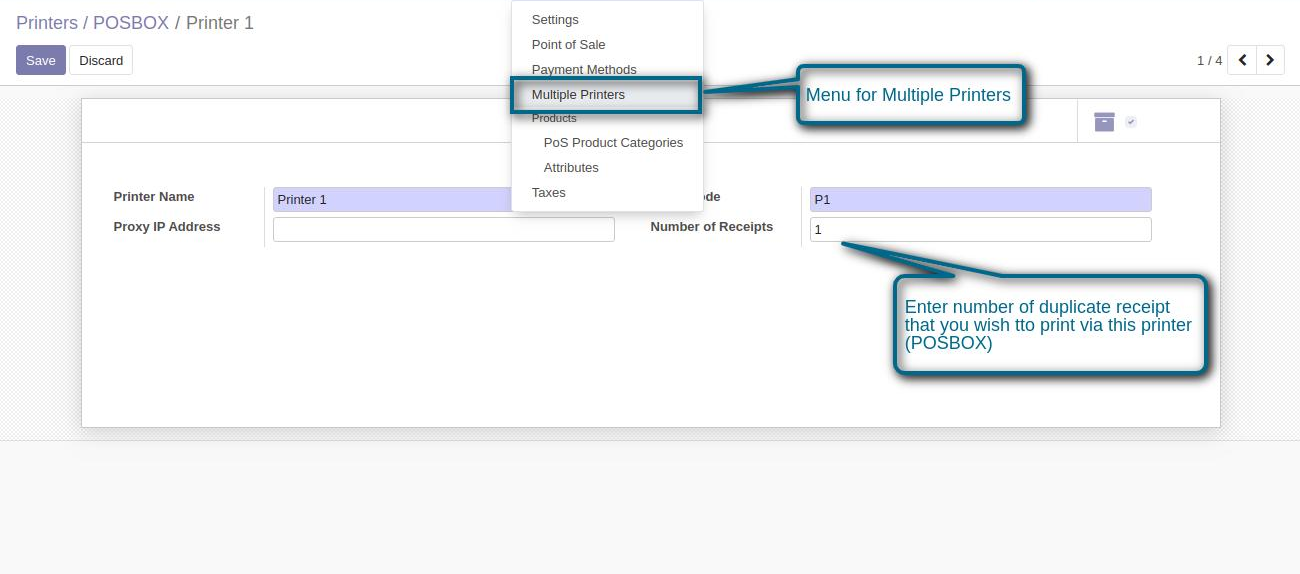Open Printers breadcrumb link
1300x574 pixels.
tap(47, 23)
